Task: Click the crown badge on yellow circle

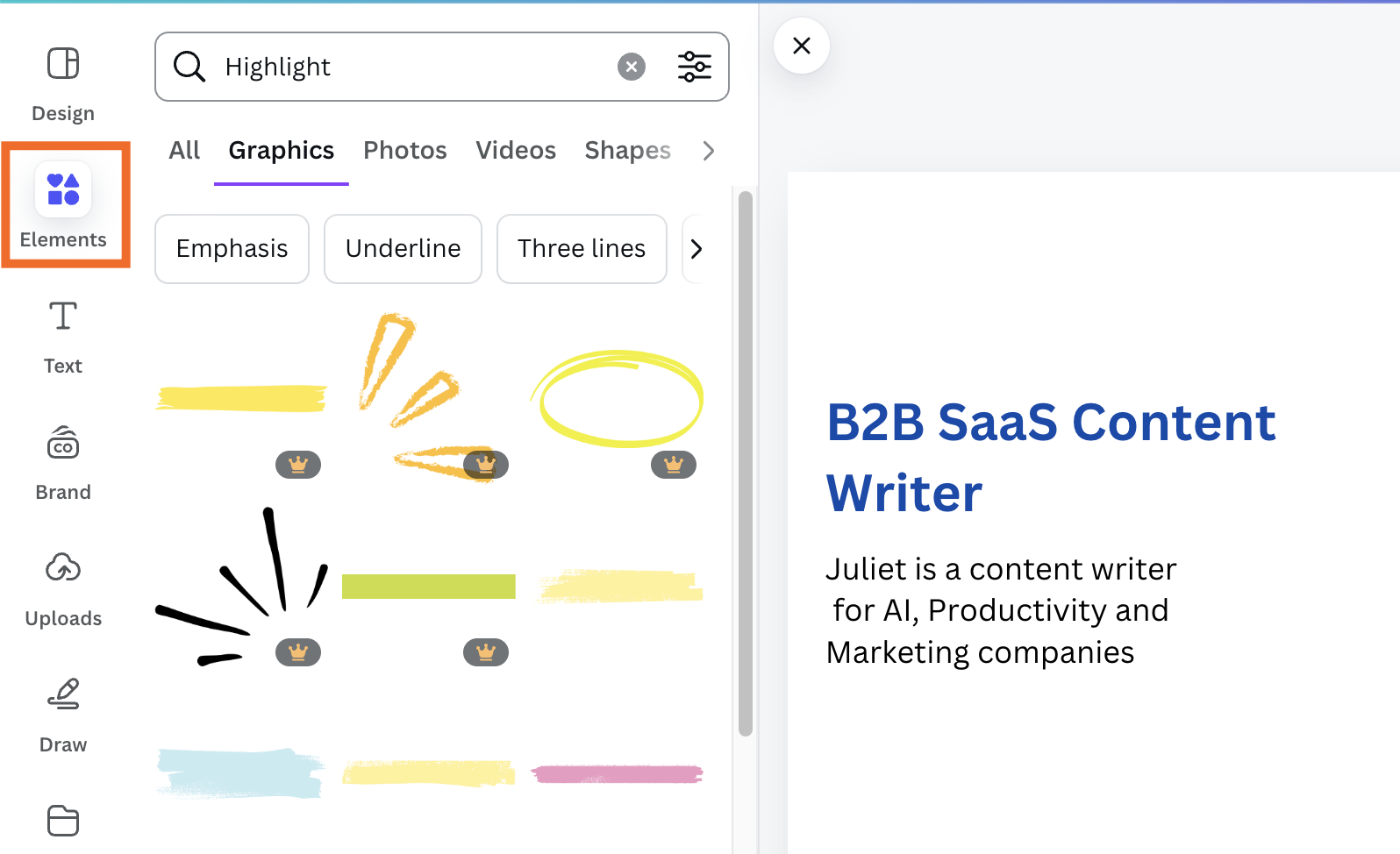Action: pyautogui.click(x=674, y=465)
